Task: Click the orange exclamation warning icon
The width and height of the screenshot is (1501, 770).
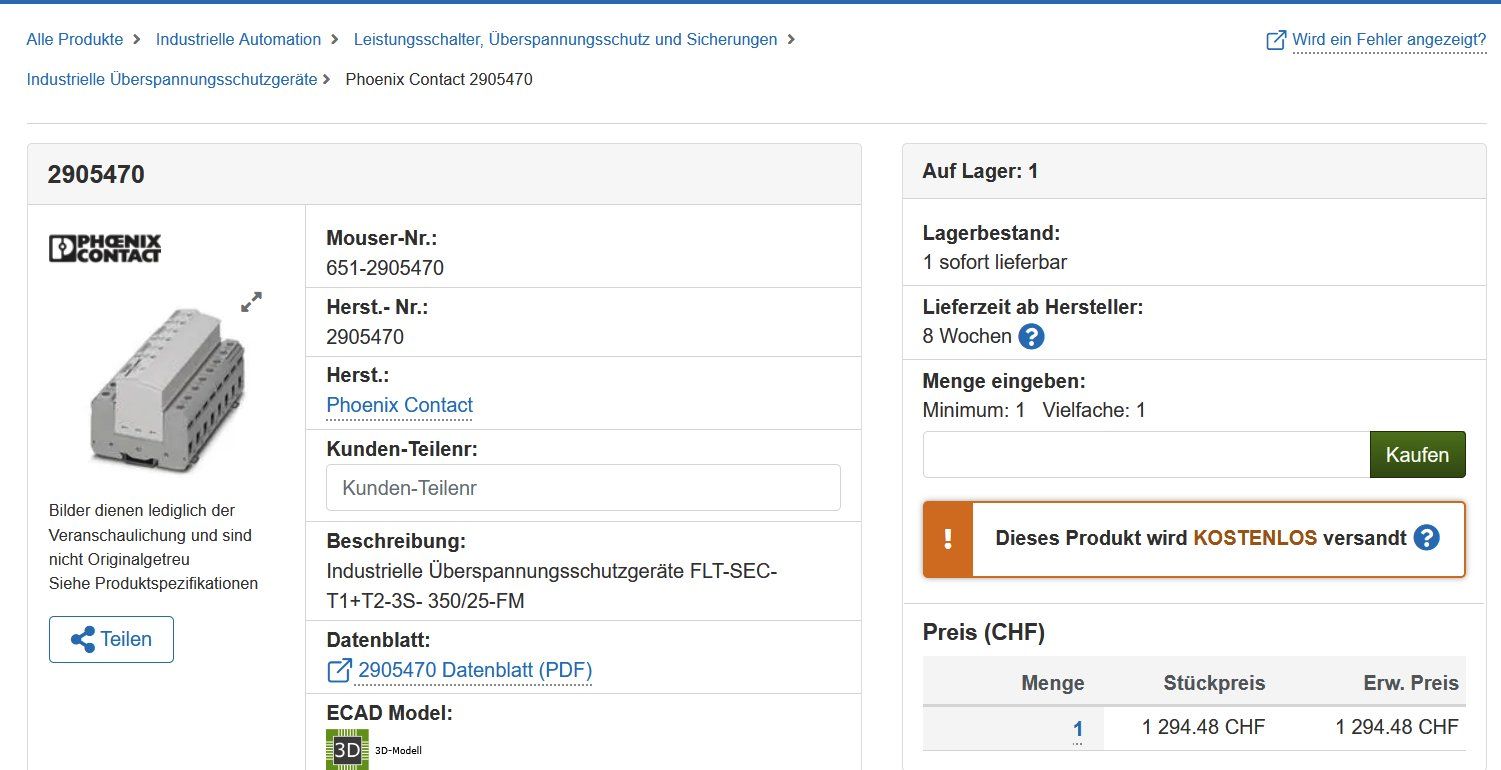Action: tap(948, 539)
